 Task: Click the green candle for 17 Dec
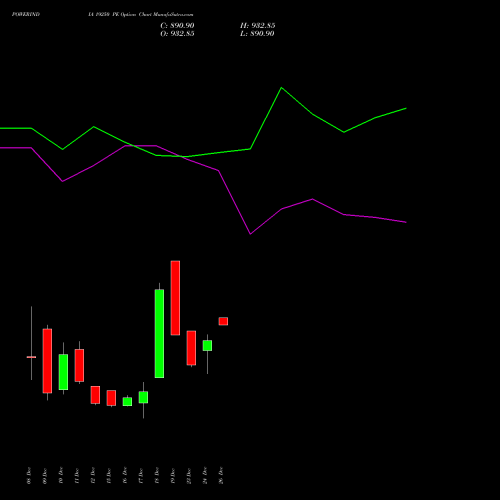[x=143, y=397]
